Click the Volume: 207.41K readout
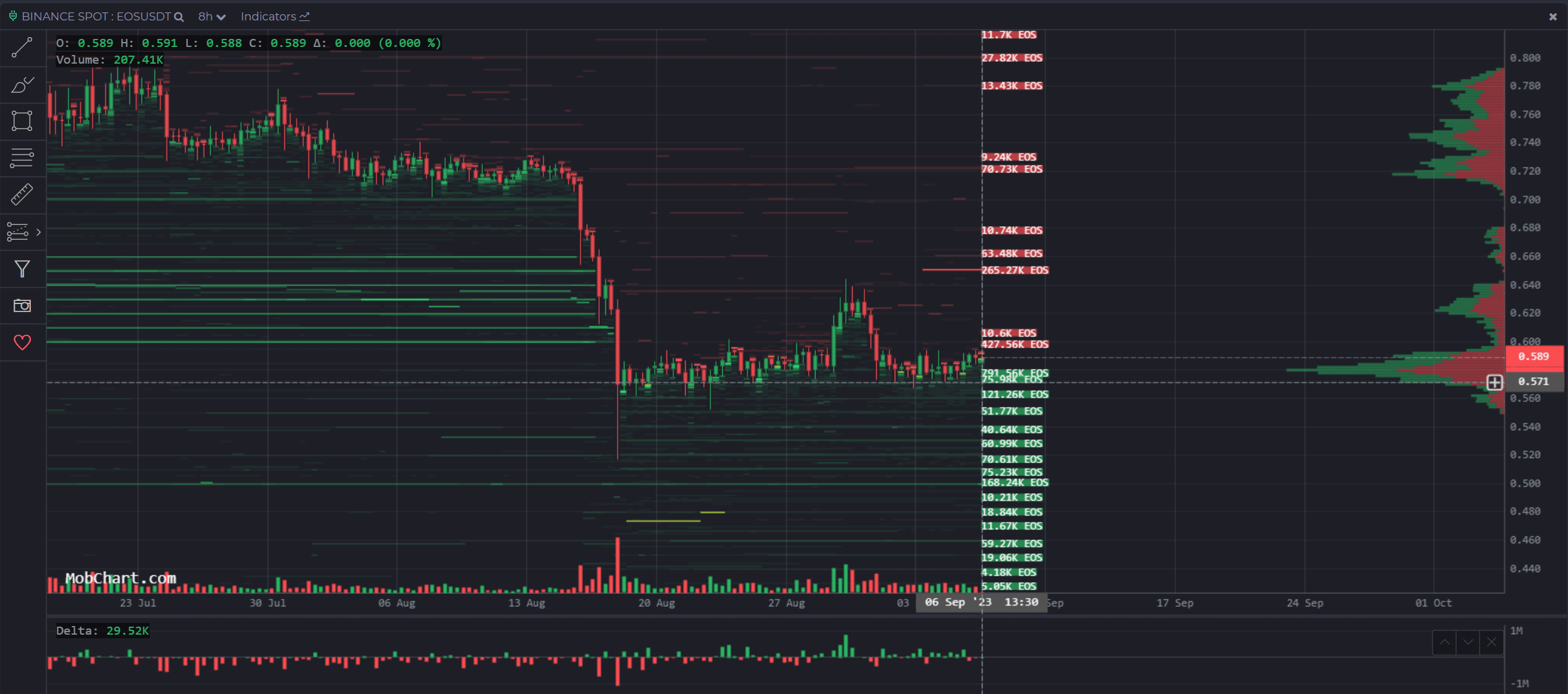This screenshot has width=1568, height=694. pos(109,60)
